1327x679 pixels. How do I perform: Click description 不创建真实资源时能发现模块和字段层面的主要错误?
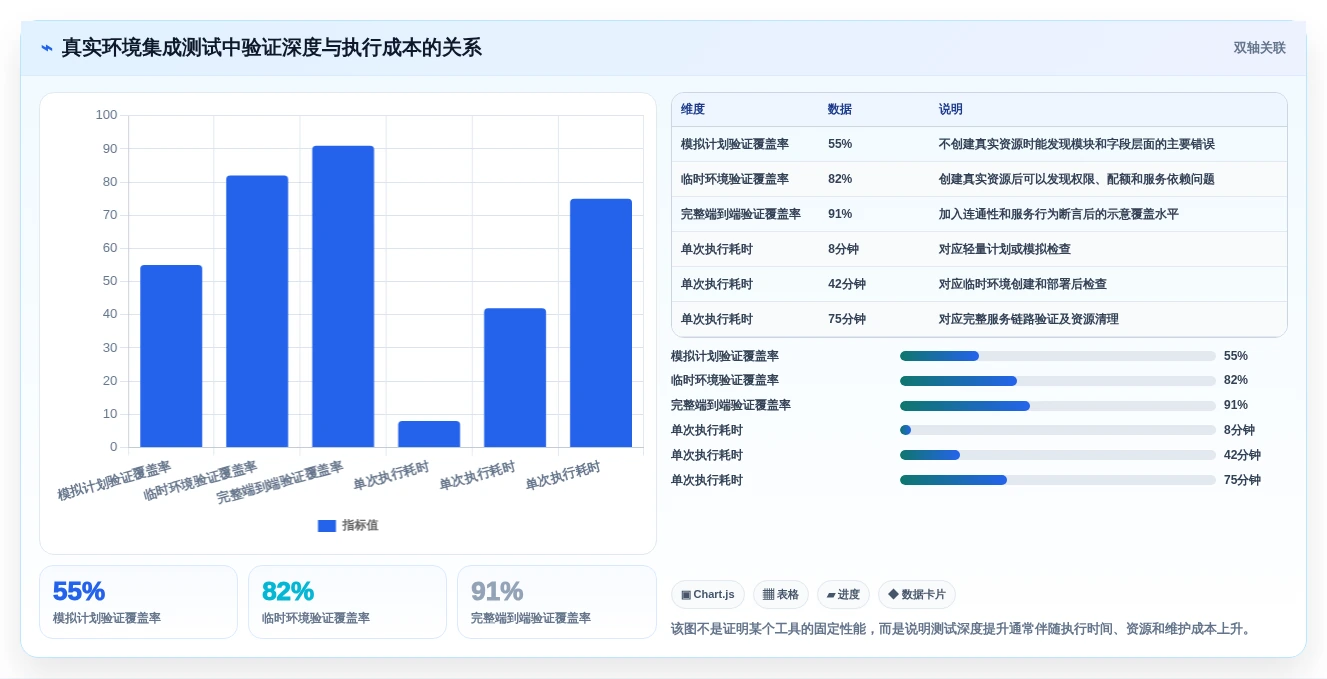click(x=1077, y=144)
